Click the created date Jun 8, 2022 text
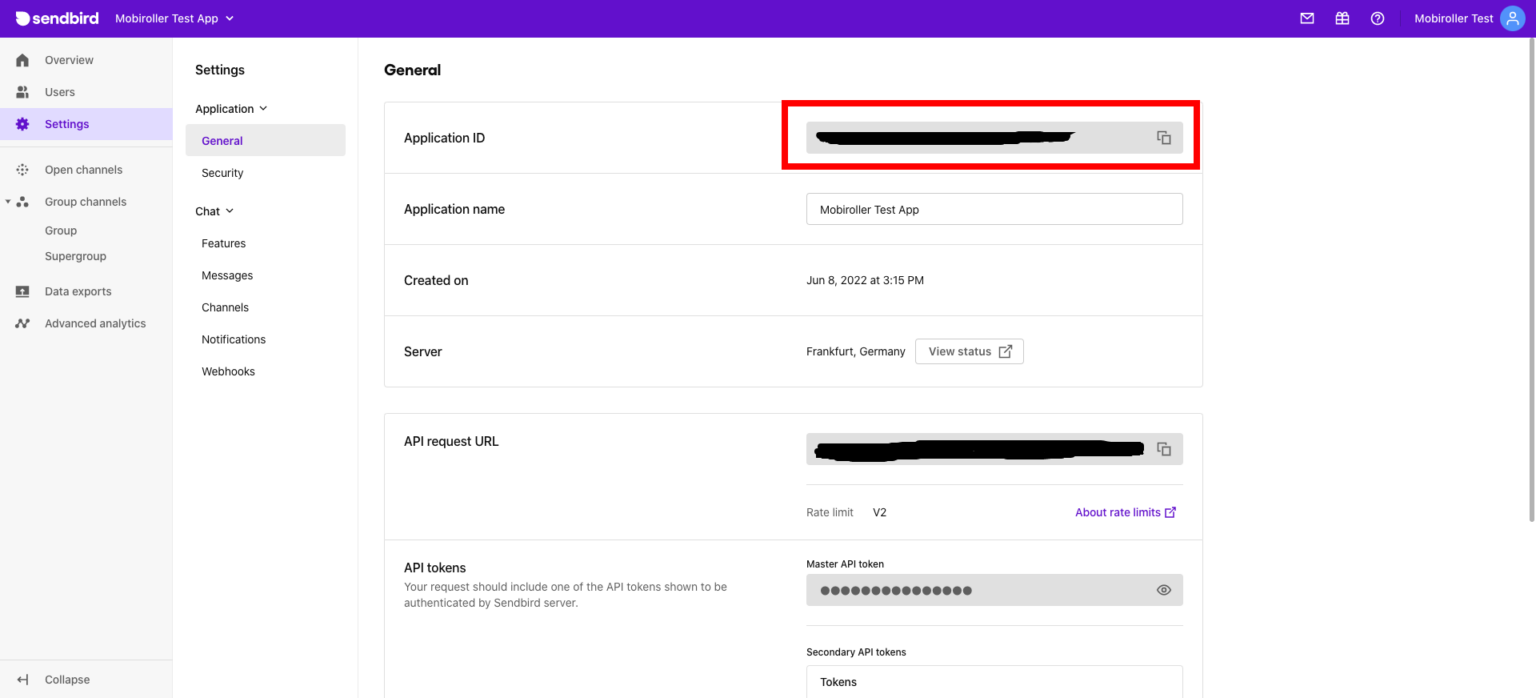This screenshot has height=698, width=1536. (x=865, y=280)
